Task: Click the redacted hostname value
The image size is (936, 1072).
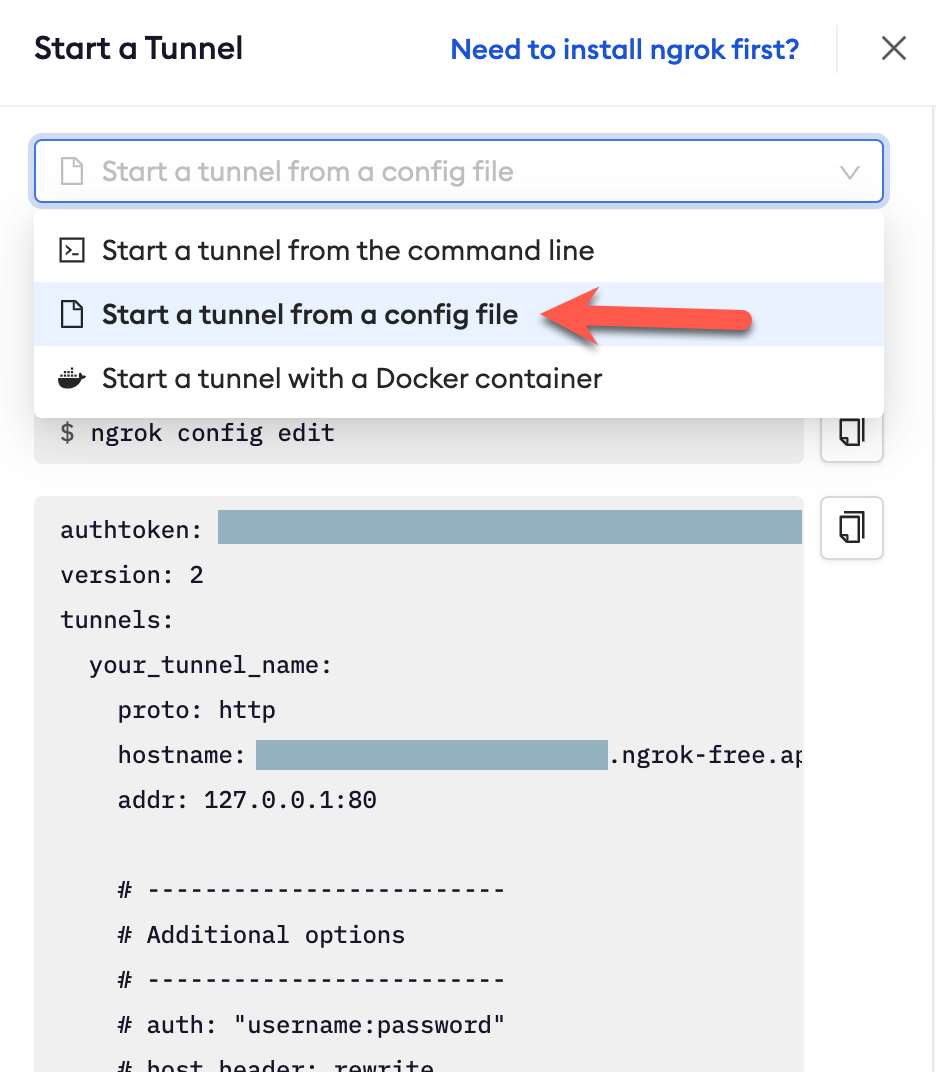Action: tap(431, 755)
